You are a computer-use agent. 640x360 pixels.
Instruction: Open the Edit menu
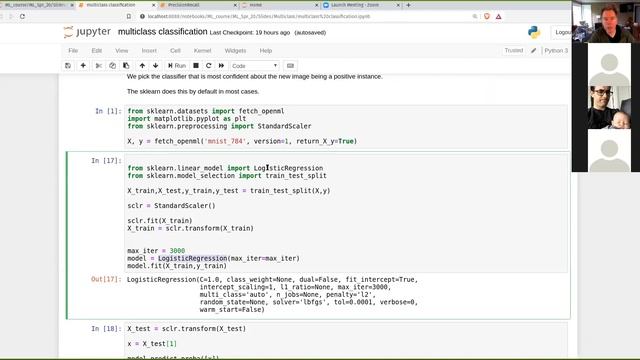tap(96, 51)
